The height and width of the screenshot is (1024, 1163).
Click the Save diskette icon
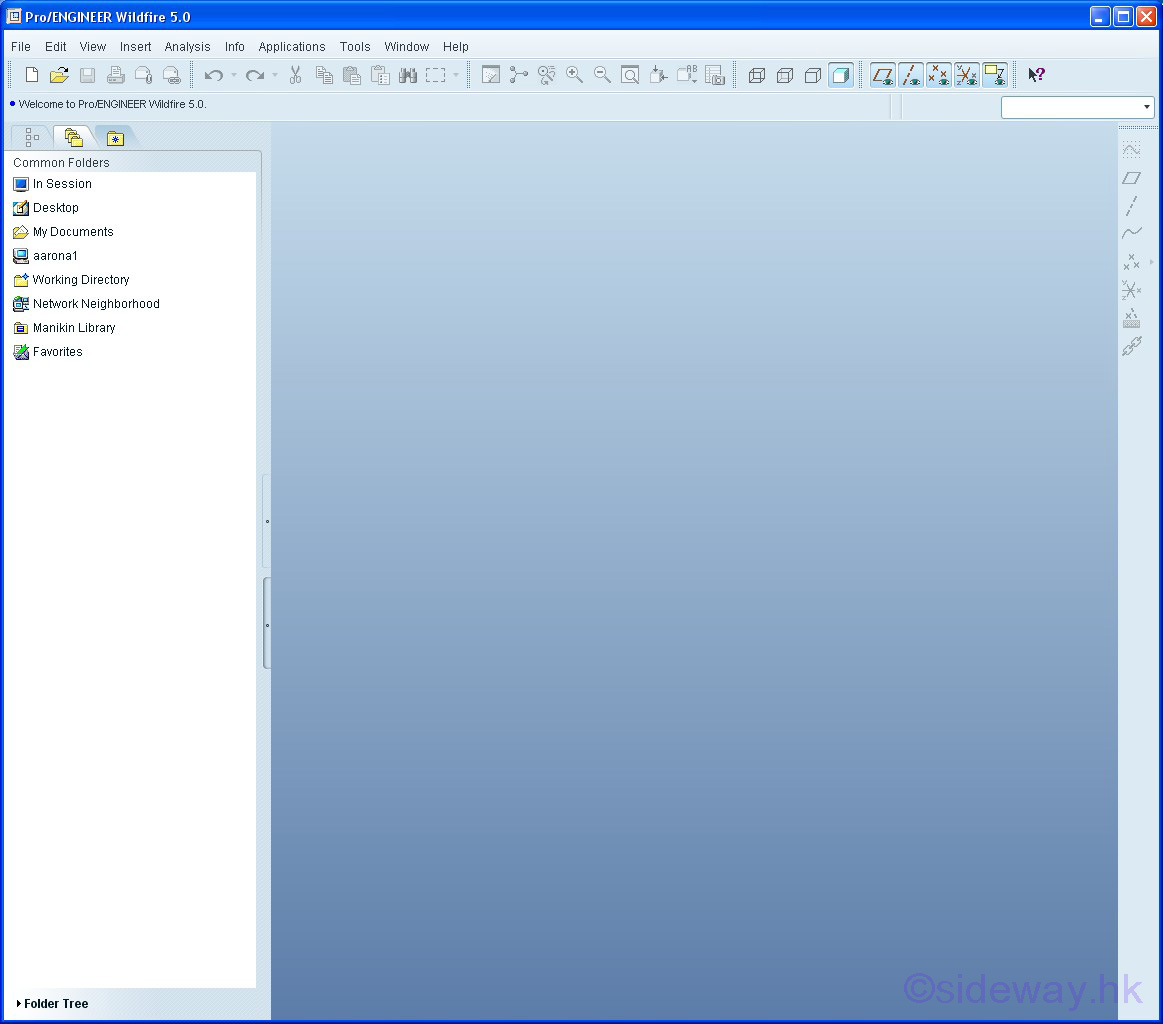[x=88, y=75]
